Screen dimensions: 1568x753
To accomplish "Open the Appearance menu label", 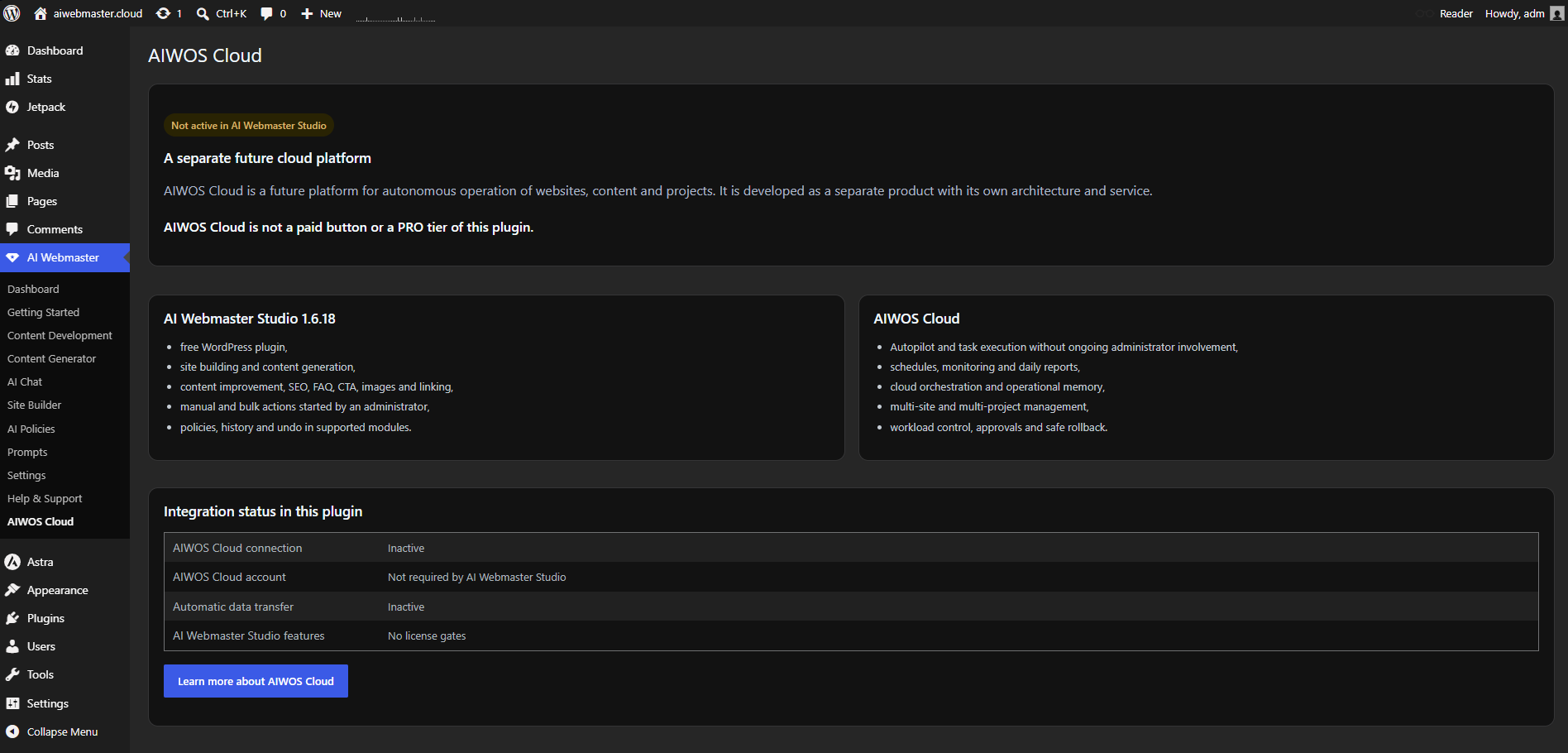I will [x=57, y=590].
